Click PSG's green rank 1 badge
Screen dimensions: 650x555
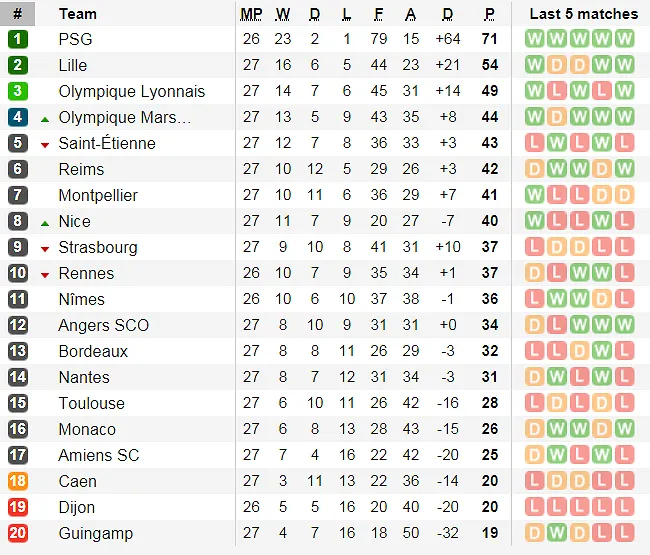coord(18,39)
